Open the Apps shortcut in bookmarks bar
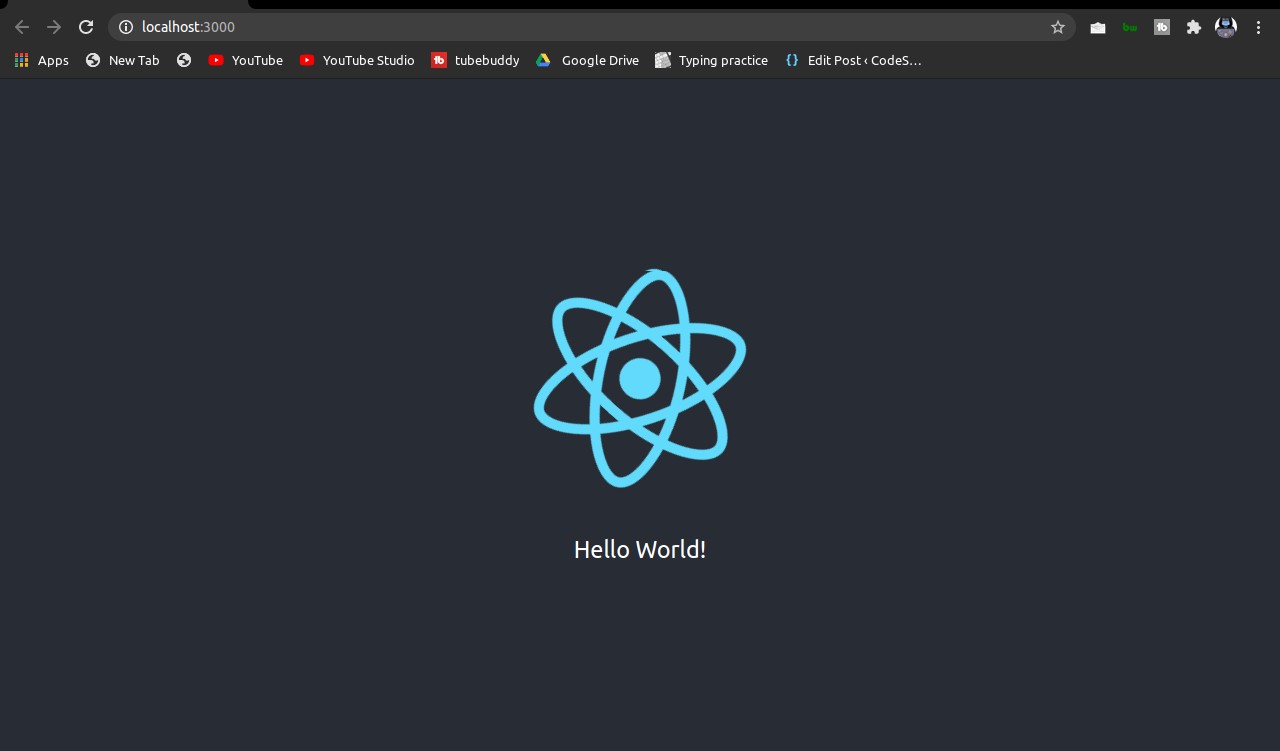Screen dimensions: 1280x751 point(42,60)
